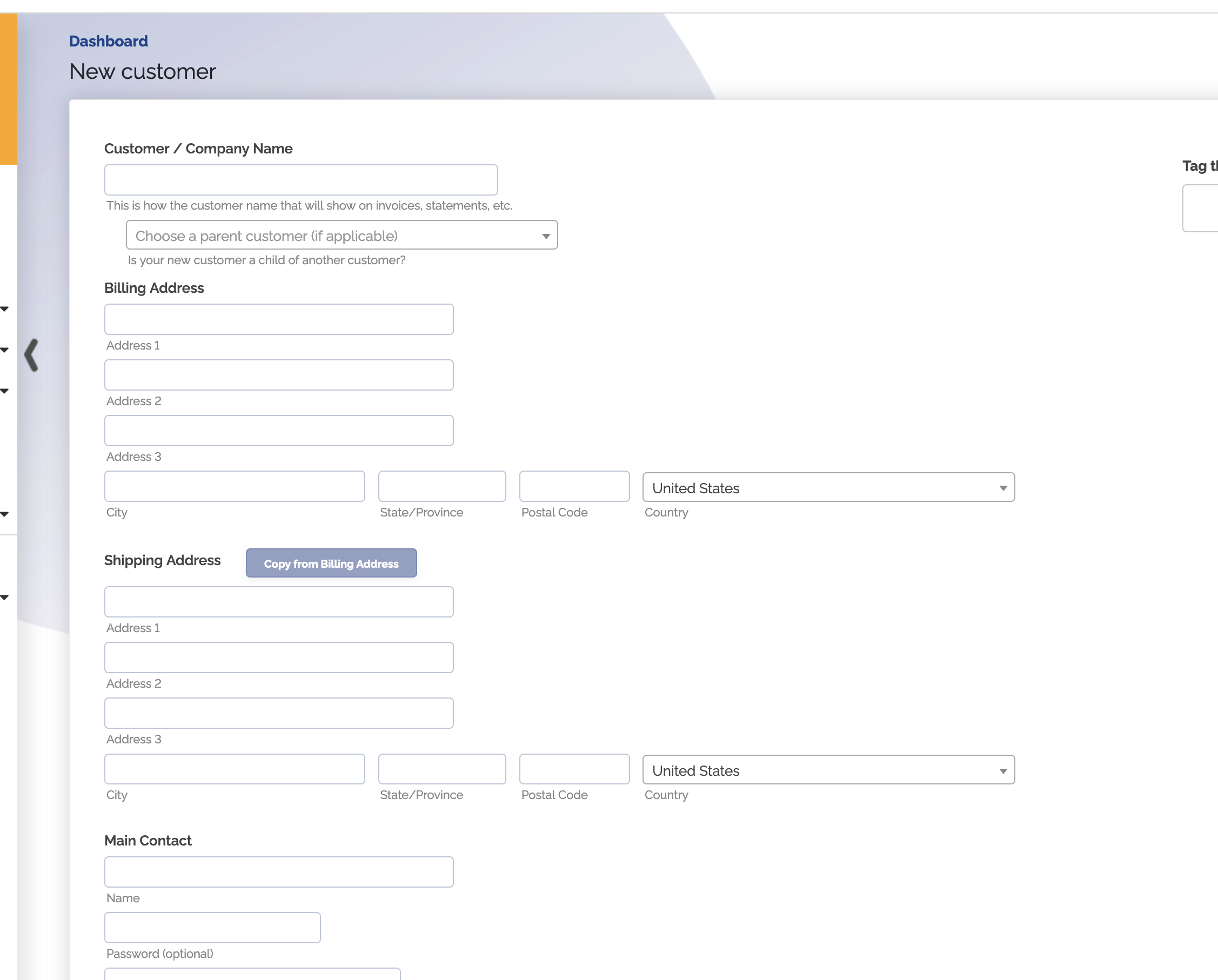
Task: Open the Dashboard breadcrumb link
Action: tap(109, 41)
